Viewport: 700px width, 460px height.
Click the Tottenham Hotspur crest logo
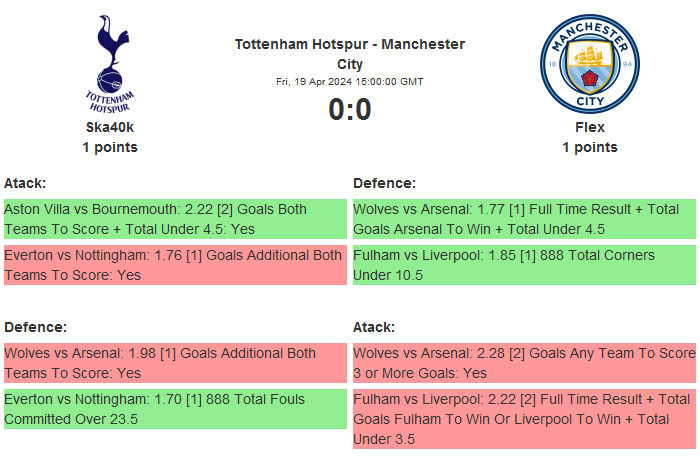[x=110, y=63]
